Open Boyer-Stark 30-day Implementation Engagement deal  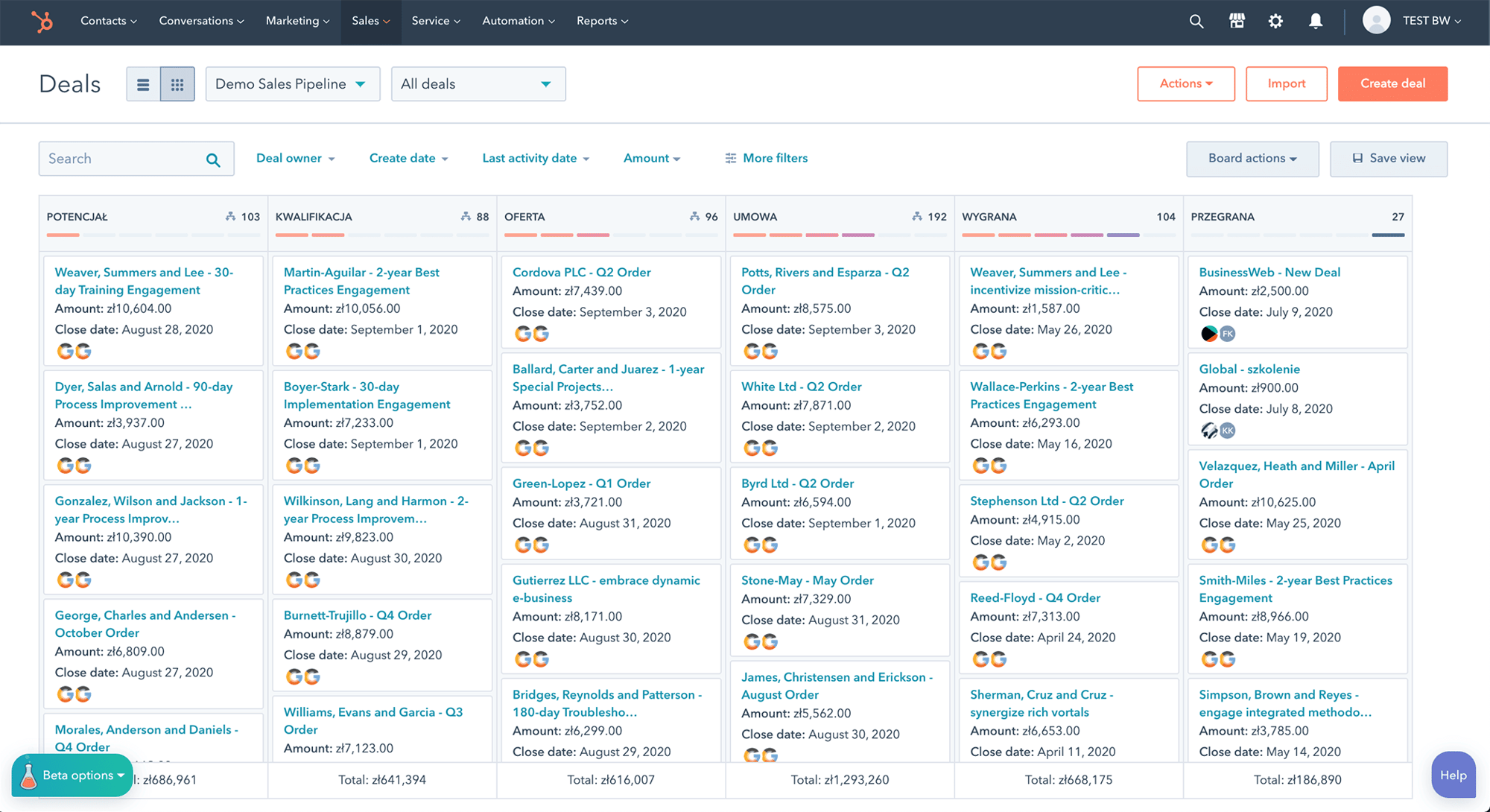tap(367, 396)
